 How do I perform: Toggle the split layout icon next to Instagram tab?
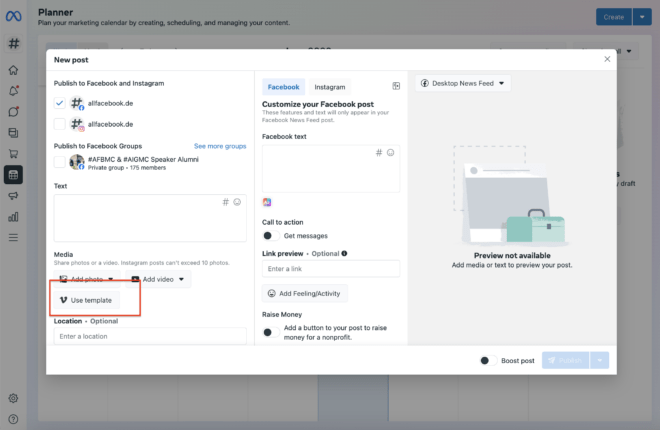[396, 86]
